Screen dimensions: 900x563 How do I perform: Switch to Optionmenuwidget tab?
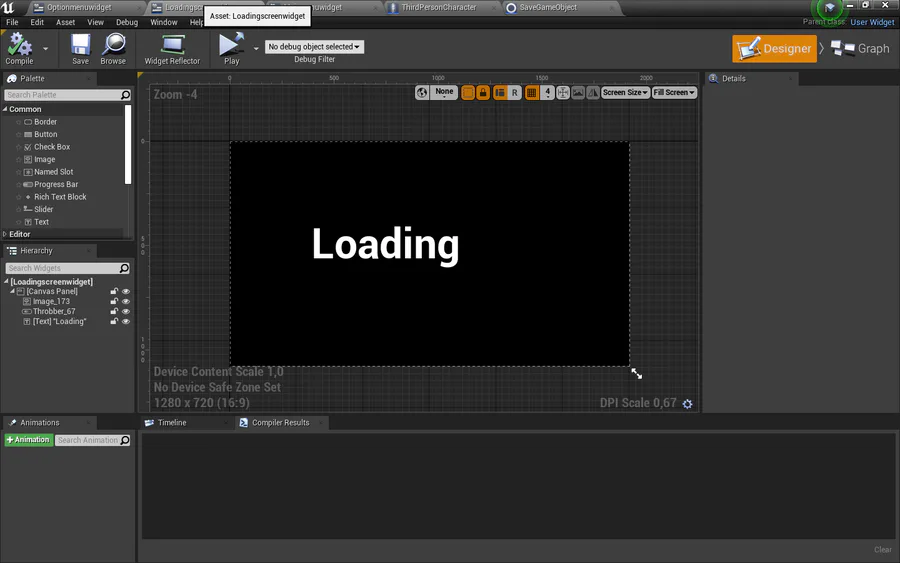pos(79,7)
